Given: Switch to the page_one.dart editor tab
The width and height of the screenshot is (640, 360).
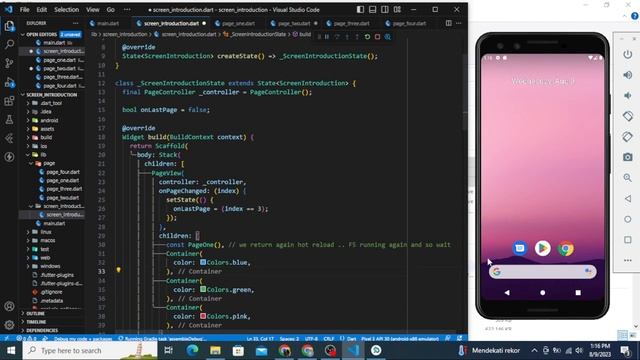Looking at the screenshot, I should click(239, 23).
